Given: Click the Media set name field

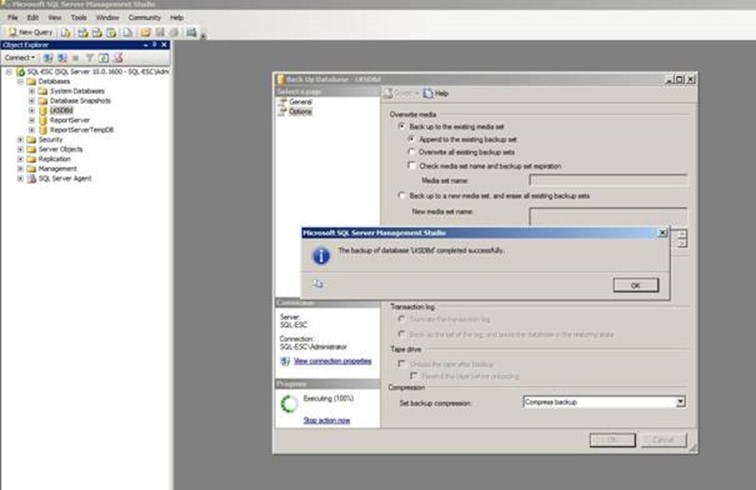Looking at the screenshot, I should [608, 180].
